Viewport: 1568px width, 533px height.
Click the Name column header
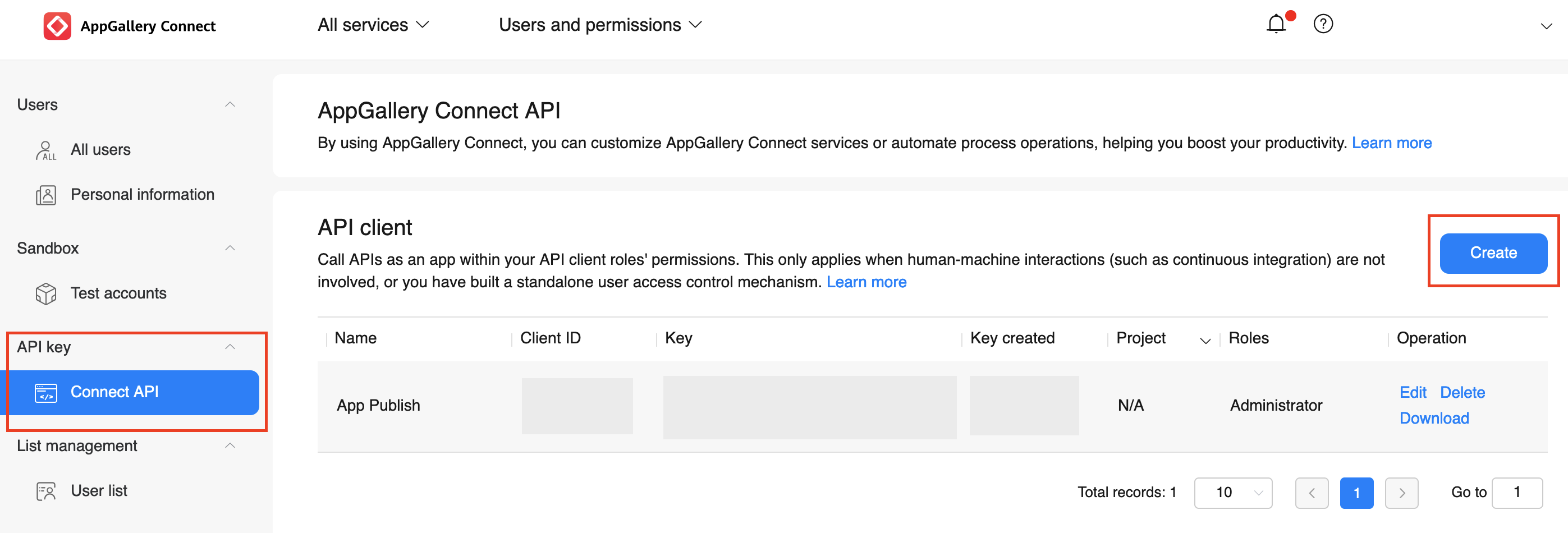tap(355, 338)
